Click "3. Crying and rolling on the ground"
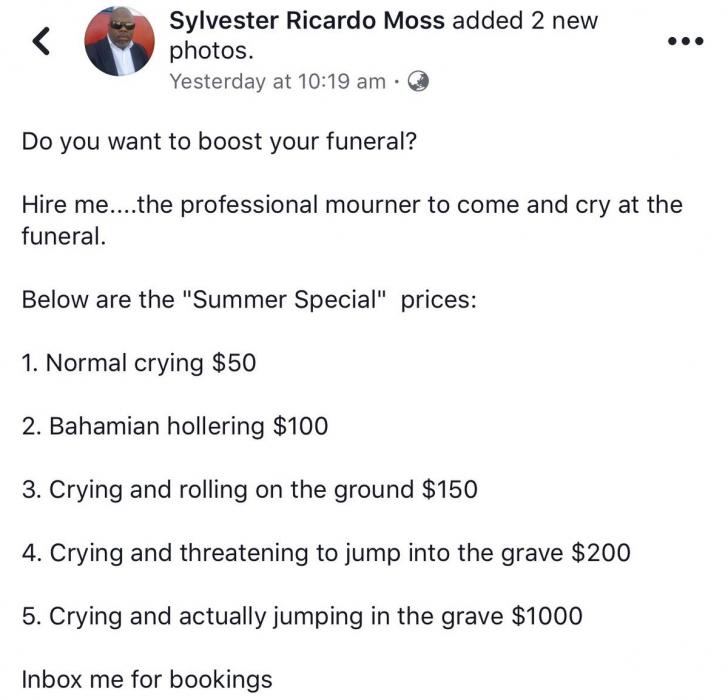Screen dimensions: 728x700 pyautogui.click(x=217, y=490)
